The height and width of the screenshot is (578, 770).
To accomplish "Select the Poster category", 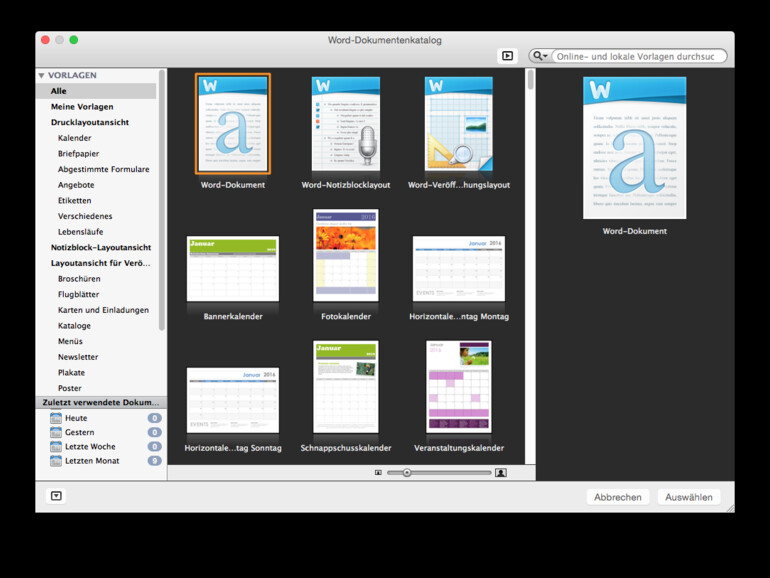I will click(70, 388).
